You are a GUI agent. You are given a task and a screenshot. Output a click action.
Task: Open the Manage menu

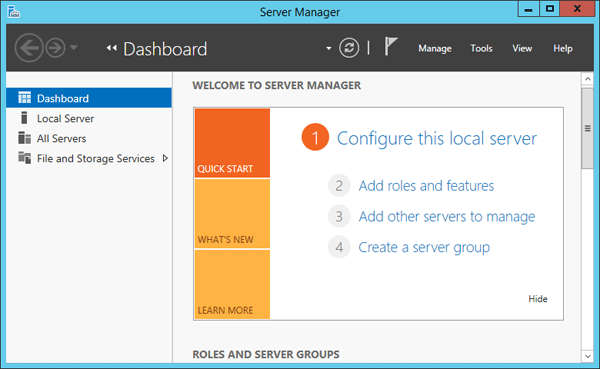click(x=435, y=49)
